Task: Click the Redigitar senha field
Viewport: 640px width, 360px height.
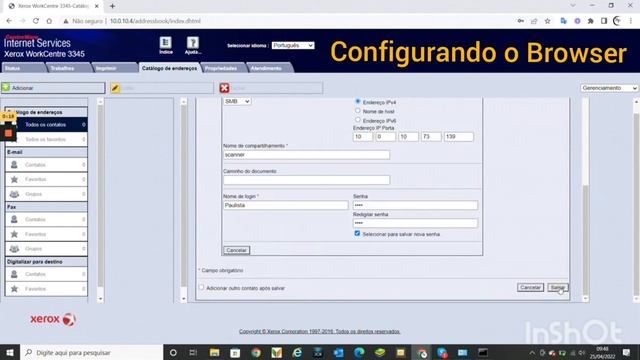Action: coord(415,223)
